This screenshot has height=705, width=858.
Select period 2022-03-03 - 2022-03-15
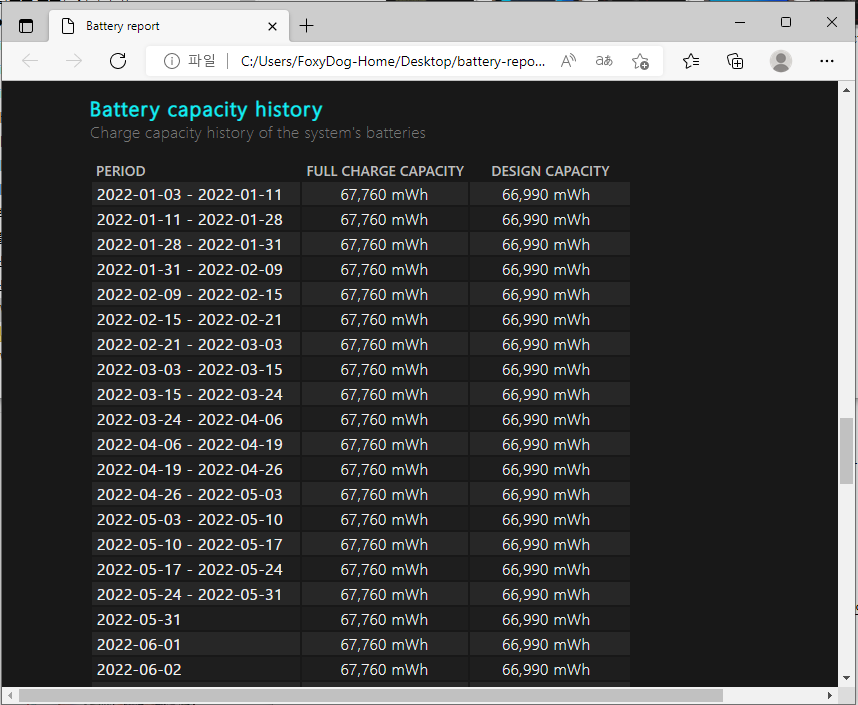(x=189, y=370)
